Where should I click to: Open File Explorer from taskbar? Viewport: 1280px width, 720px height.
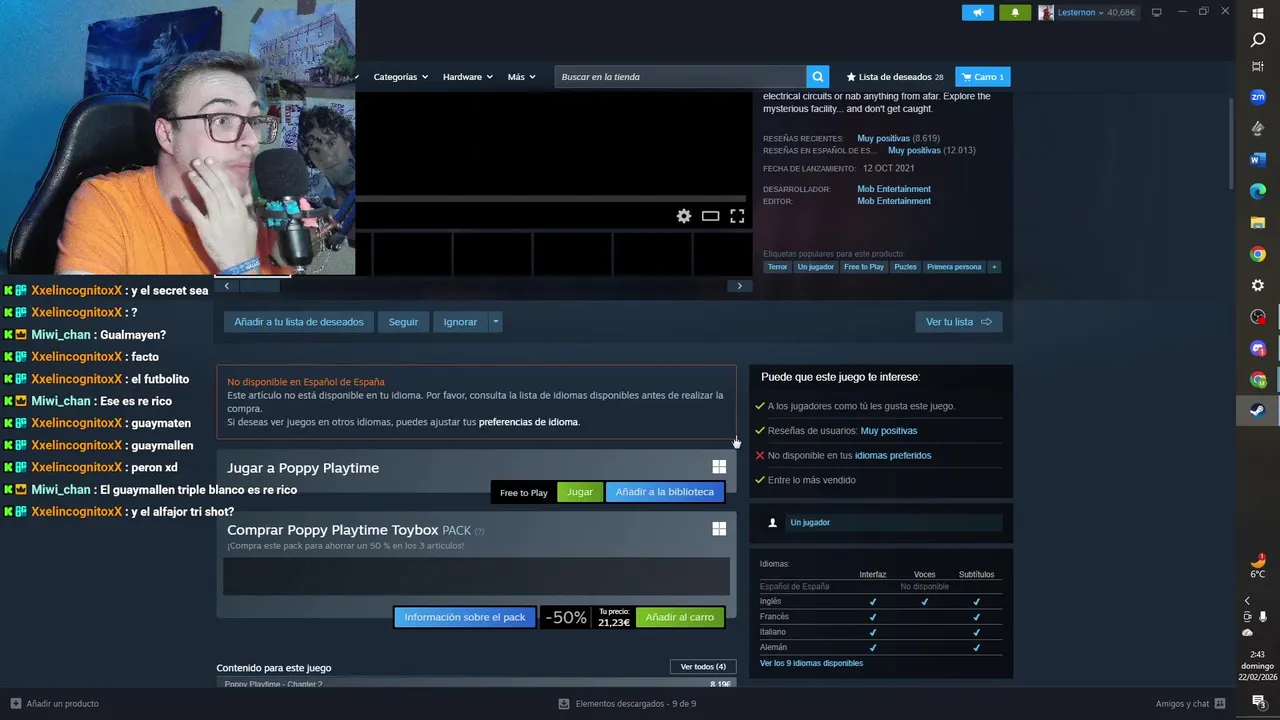[x=1258, y=222]
